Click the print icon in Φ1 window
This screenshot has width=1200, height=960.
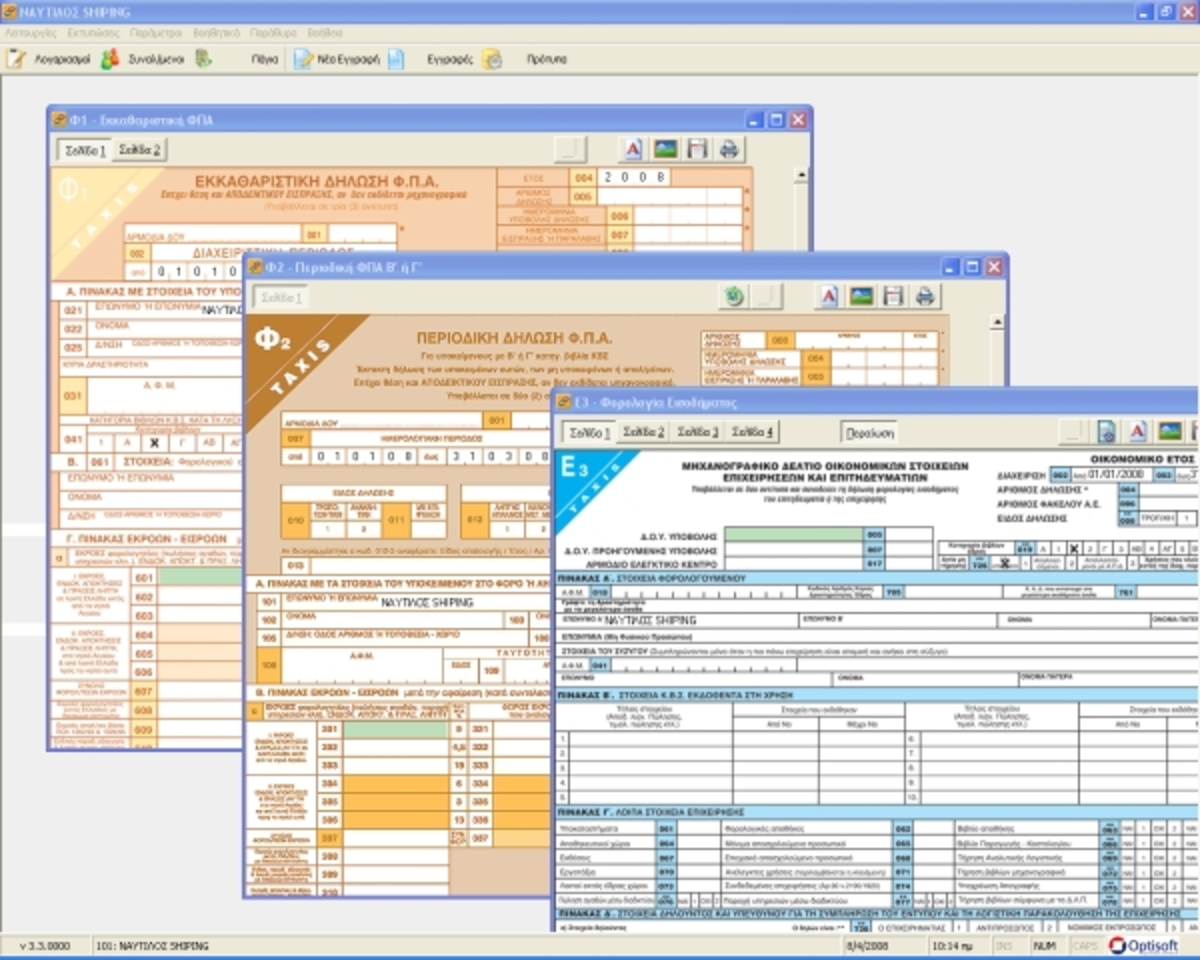click(x=729, y=149)
